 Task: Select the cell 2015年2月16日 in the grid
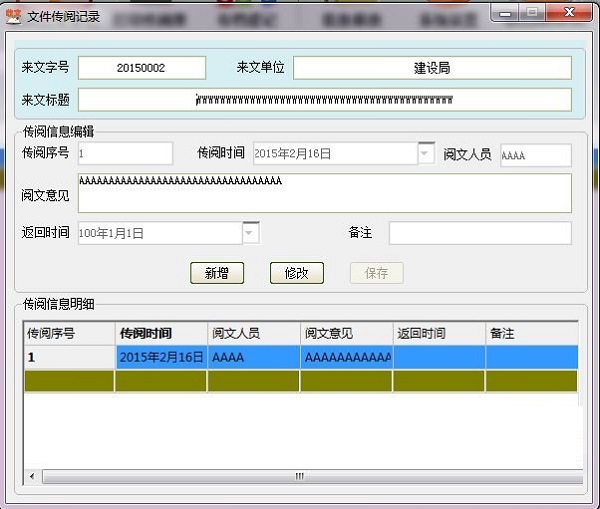(161, 357)
